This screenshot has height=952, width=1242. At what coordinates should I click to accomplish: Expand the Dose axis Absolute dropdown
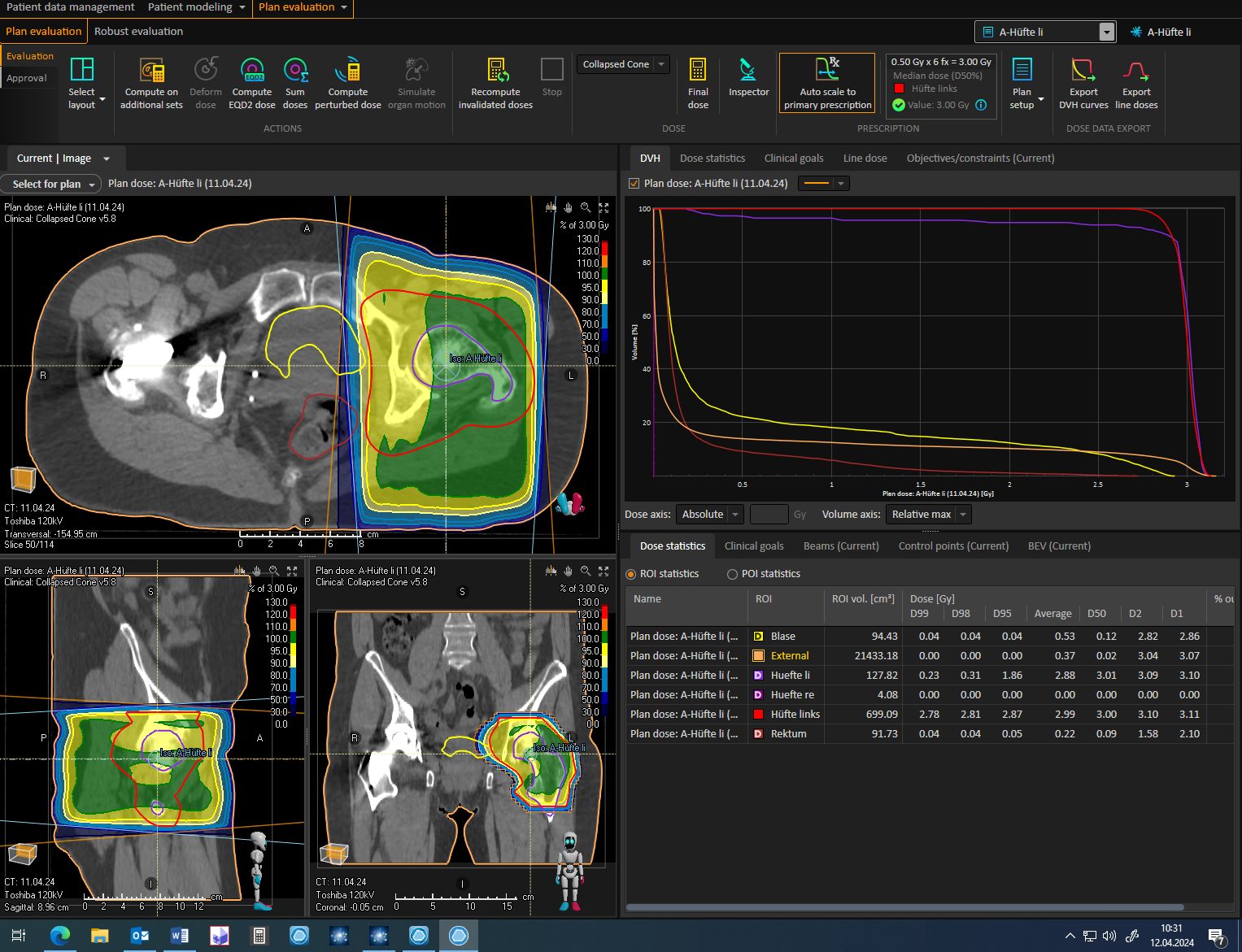(x=709, y=515)
